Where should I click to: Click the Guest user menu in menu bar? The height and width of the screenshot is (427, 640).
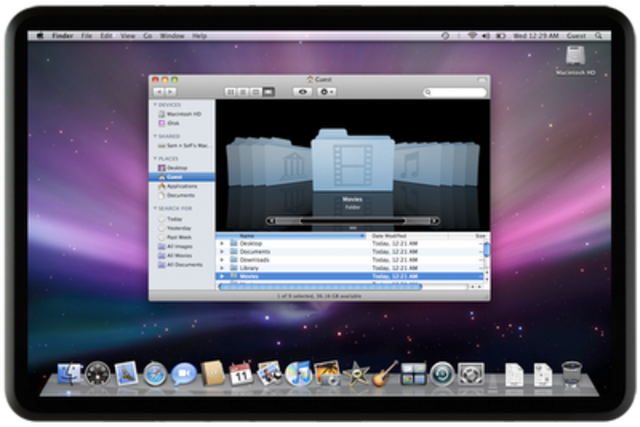point(576,36)
